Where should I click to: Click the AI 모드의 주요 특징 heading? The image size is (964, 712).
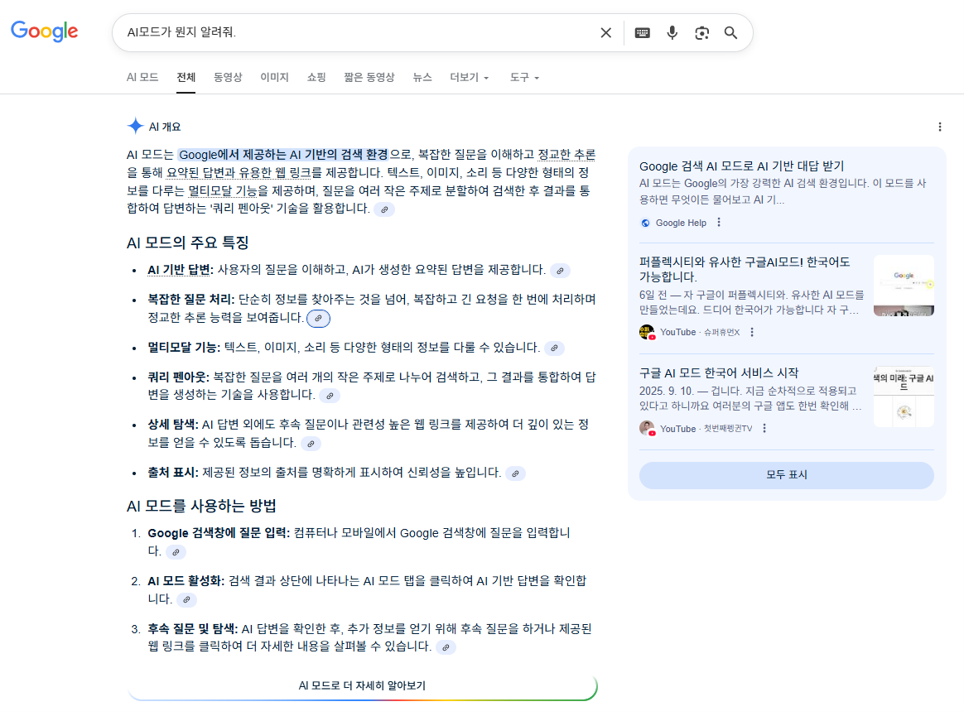coord(188,243)
